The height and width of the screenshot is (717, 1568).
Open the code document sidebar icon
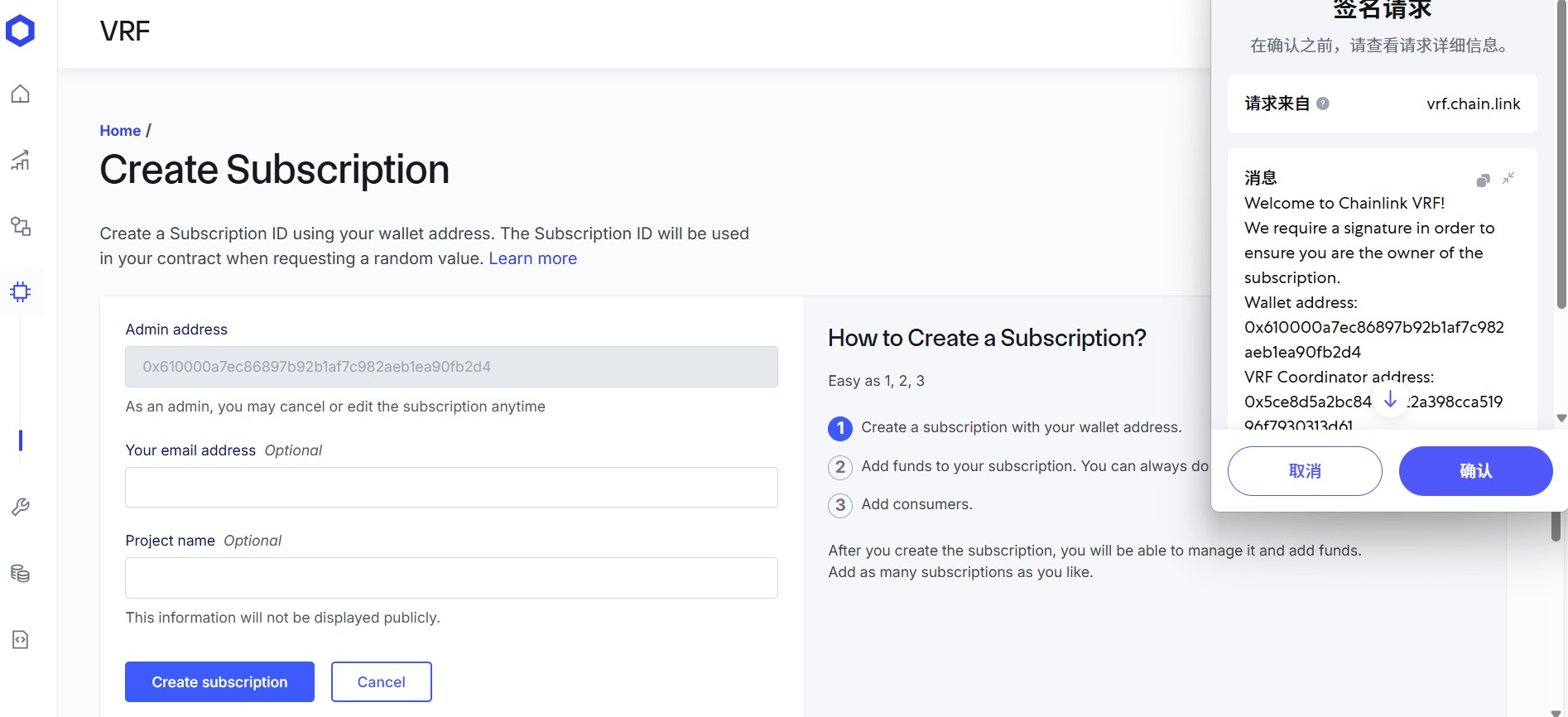(x=20, y=639)
